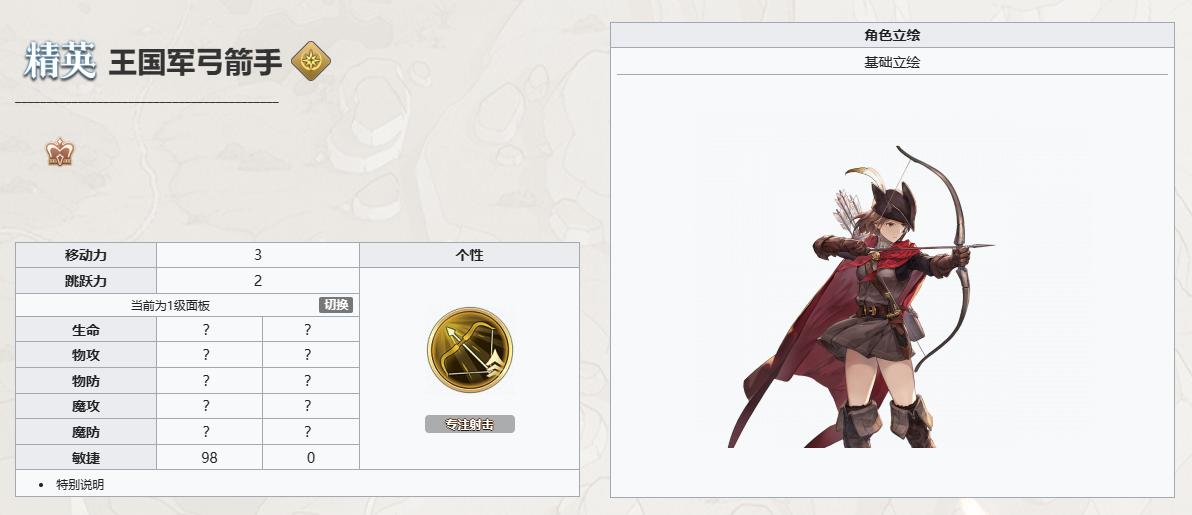The width and height of the screenshot is (1192, 515).
Task: Select the 基础立绘 tab
Action: pos(892,62)
